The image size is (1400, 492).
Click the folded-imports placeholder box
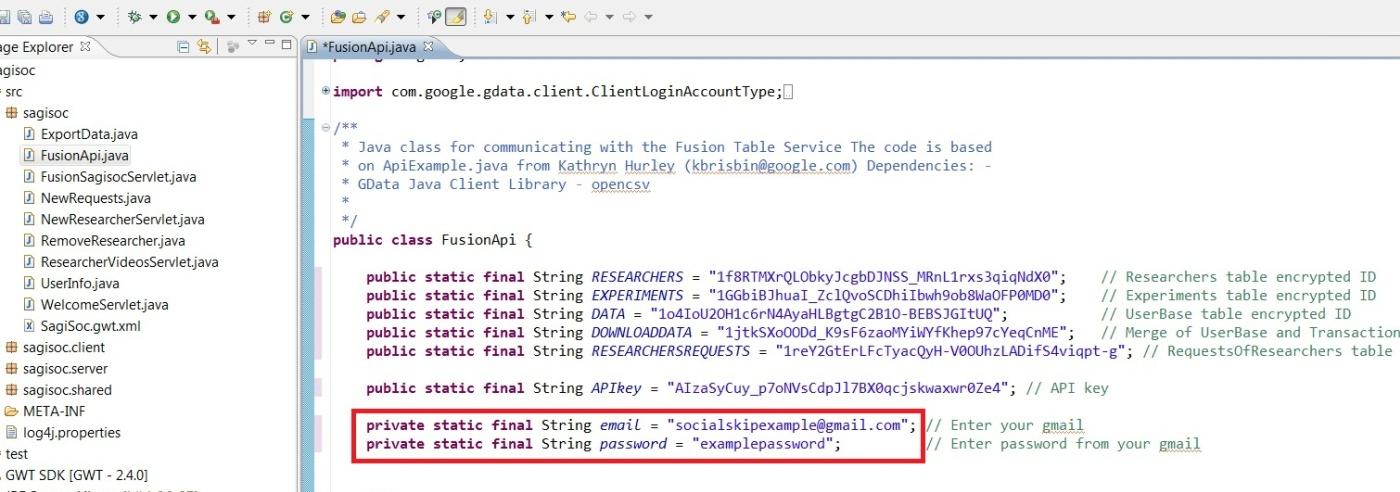(788, 92)
